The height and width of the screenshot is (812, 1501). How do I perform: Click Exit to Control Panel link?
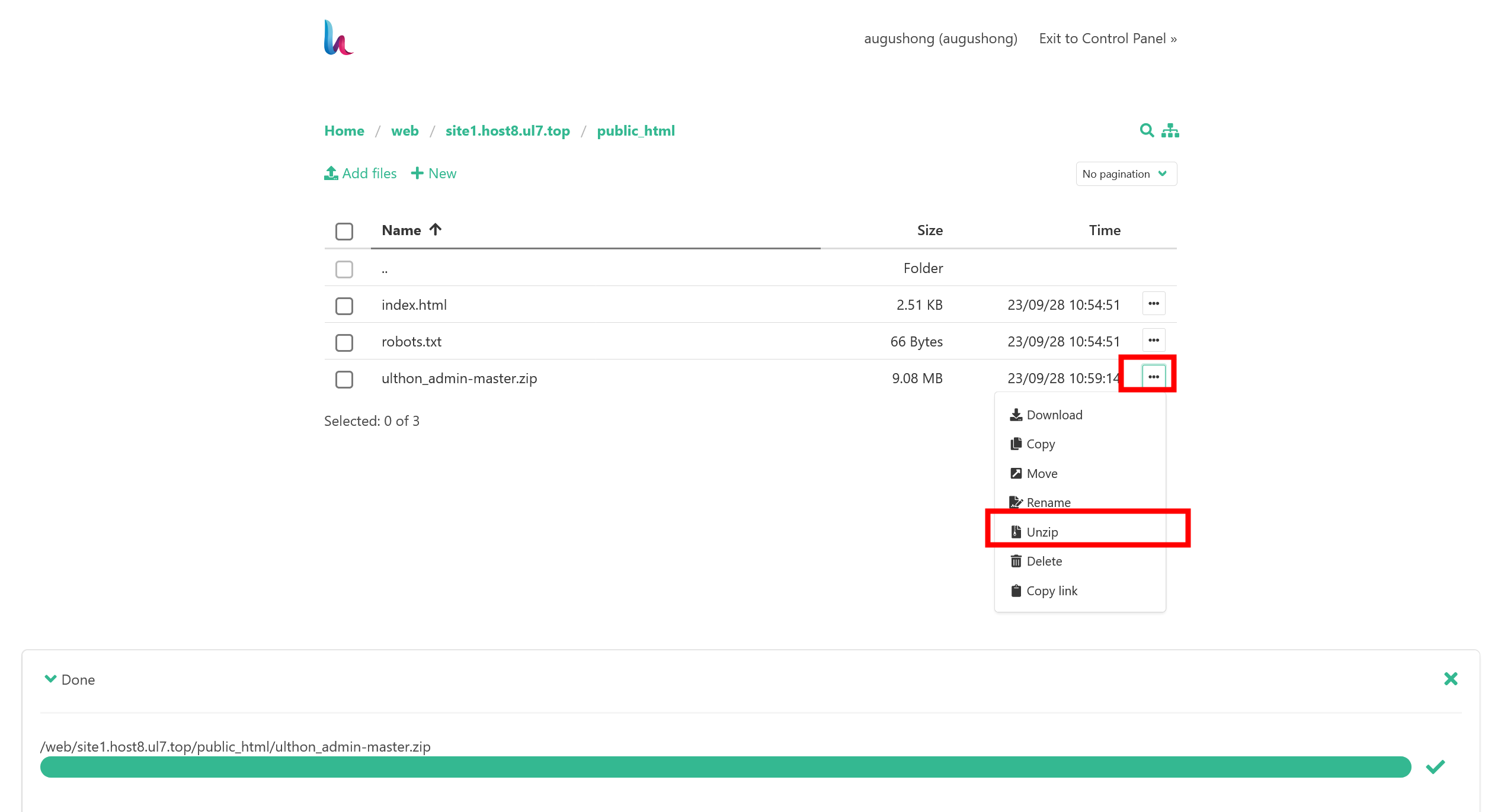(1107, 38)
